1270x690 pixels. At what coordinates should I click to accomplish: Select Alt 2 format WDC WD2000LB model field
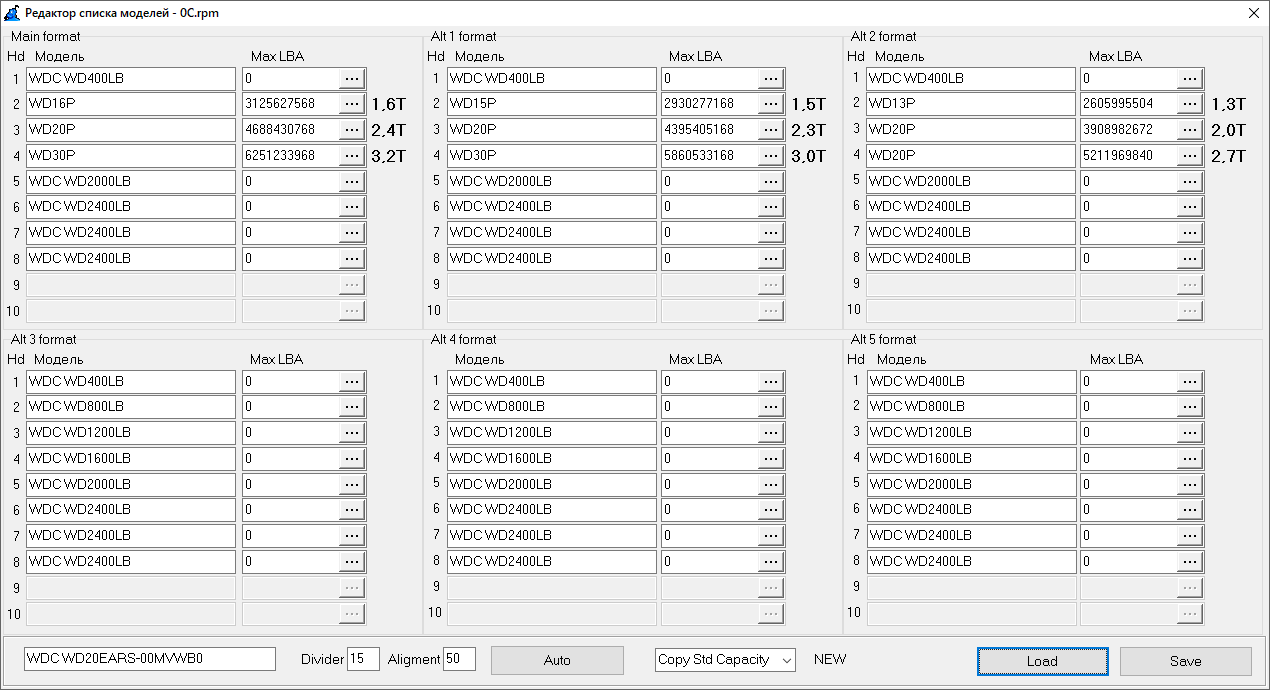pyautogui.click(x=971, y=182)
